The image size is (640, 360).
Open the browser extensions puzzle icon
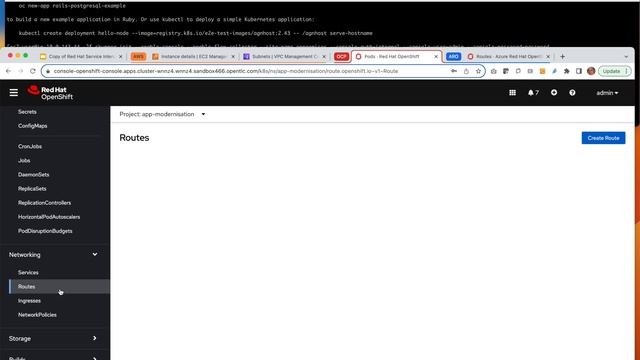pyautogui.click(x=567, y=71)
